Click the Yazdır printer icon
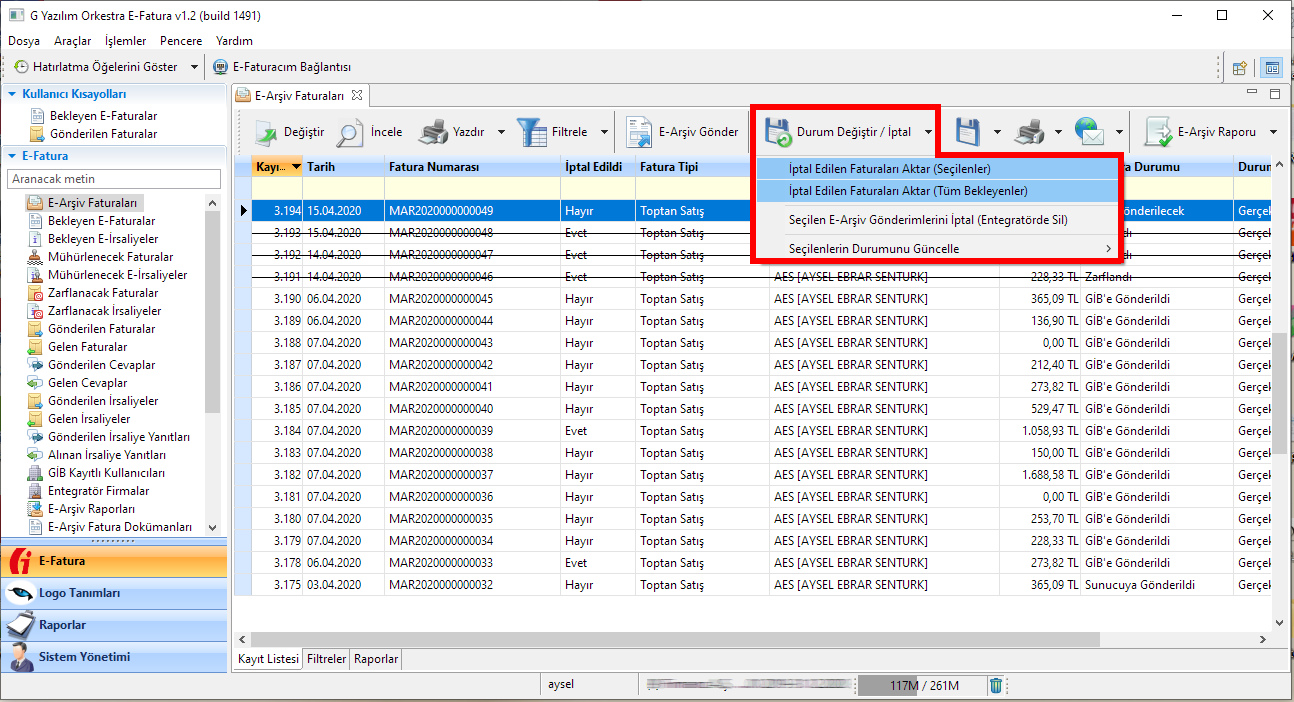Viewport: 1294px width, 702px height. coord(433,132)
